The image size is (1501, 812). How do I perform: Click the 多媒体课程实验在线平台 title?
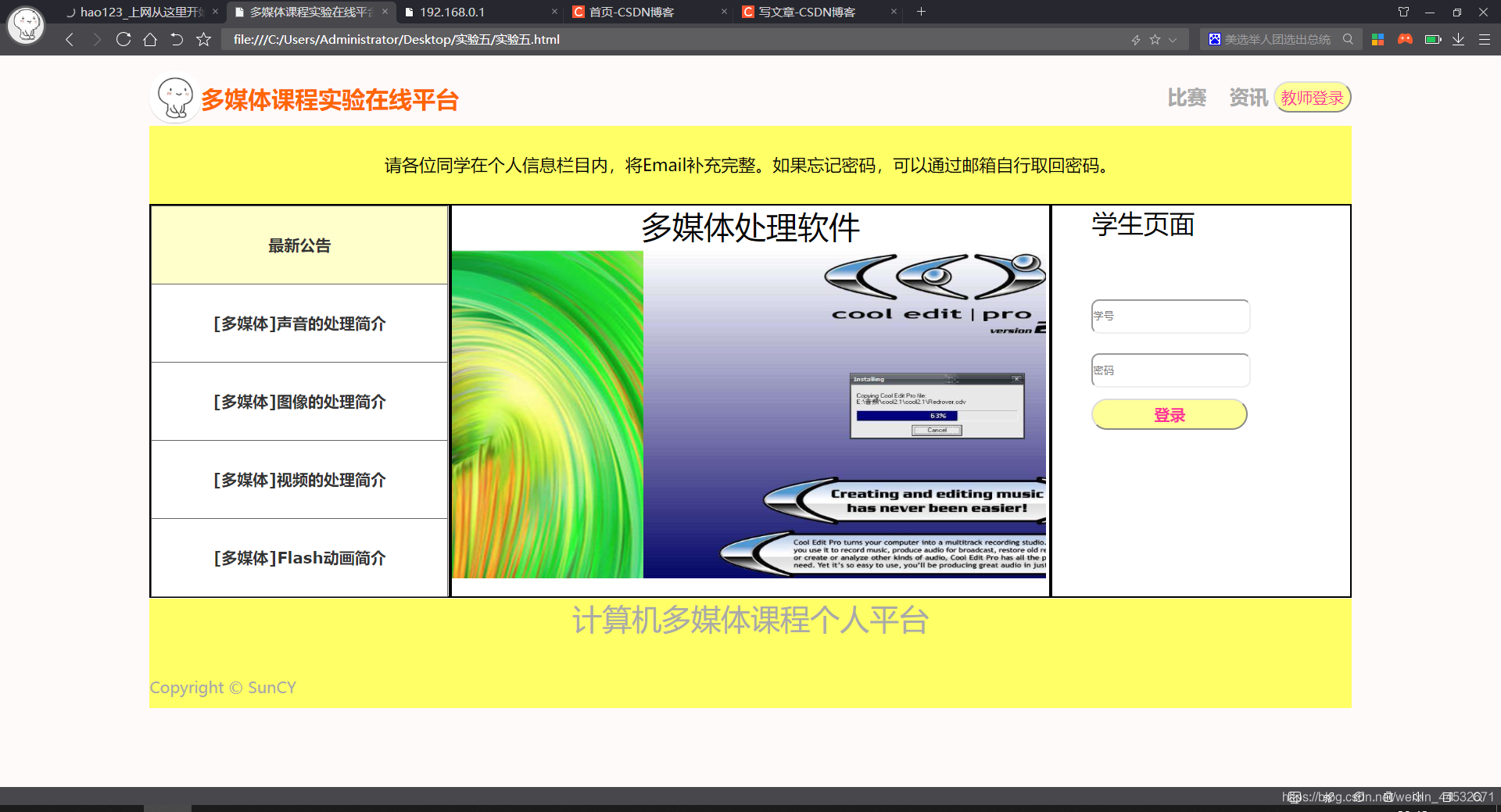click(x=329, y=100)
